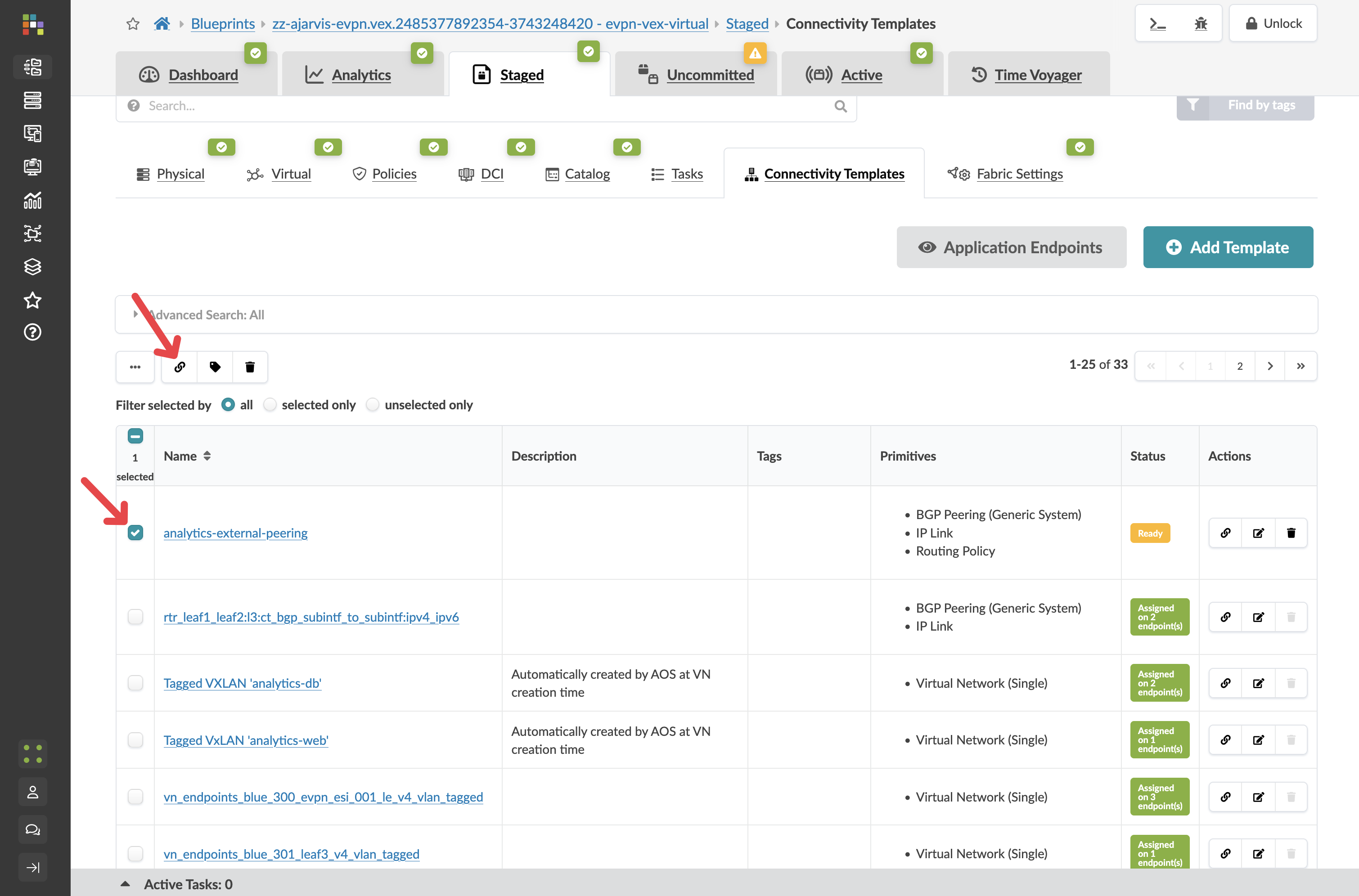Sort the table by the Name column
This screenshot has width=1359, height=896.
[207, 456]
